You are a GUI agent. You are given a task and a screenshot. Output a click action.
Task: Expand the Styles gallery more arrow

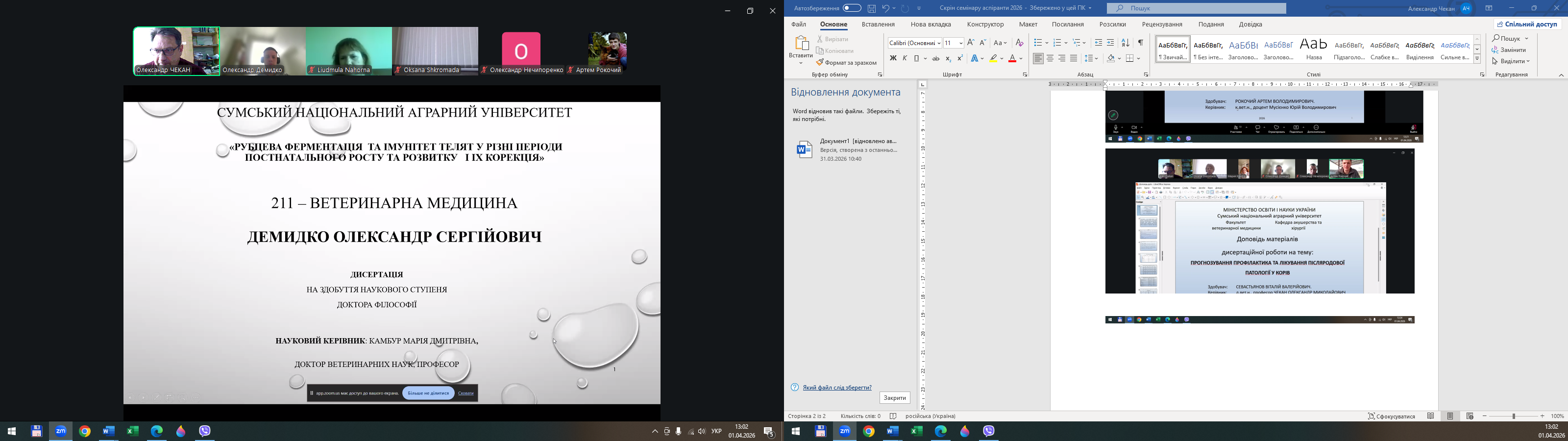1477,59
